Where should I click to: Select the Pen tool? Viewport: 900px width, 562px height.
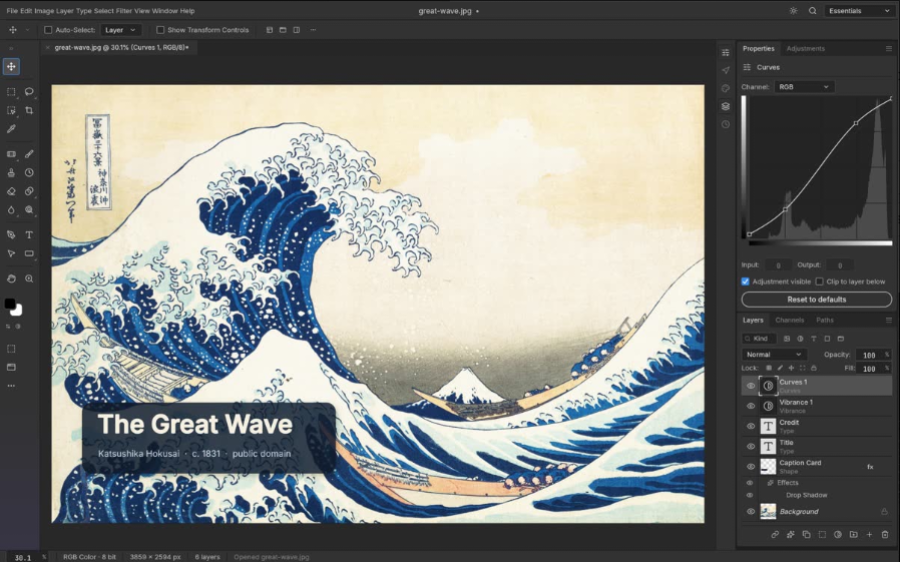point(11,235)
